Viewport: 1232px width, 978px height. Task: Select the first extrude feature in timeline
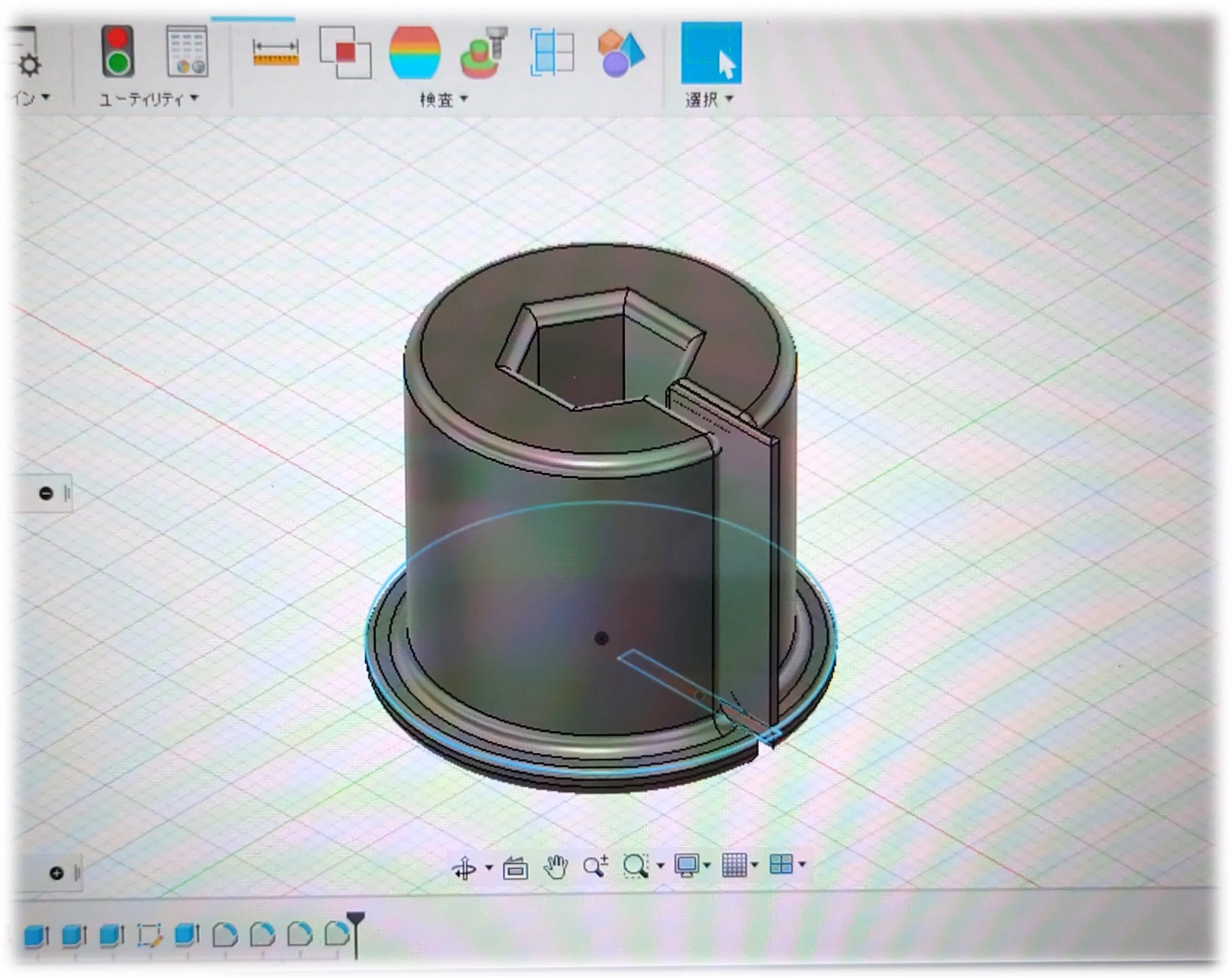pos(36,936)
